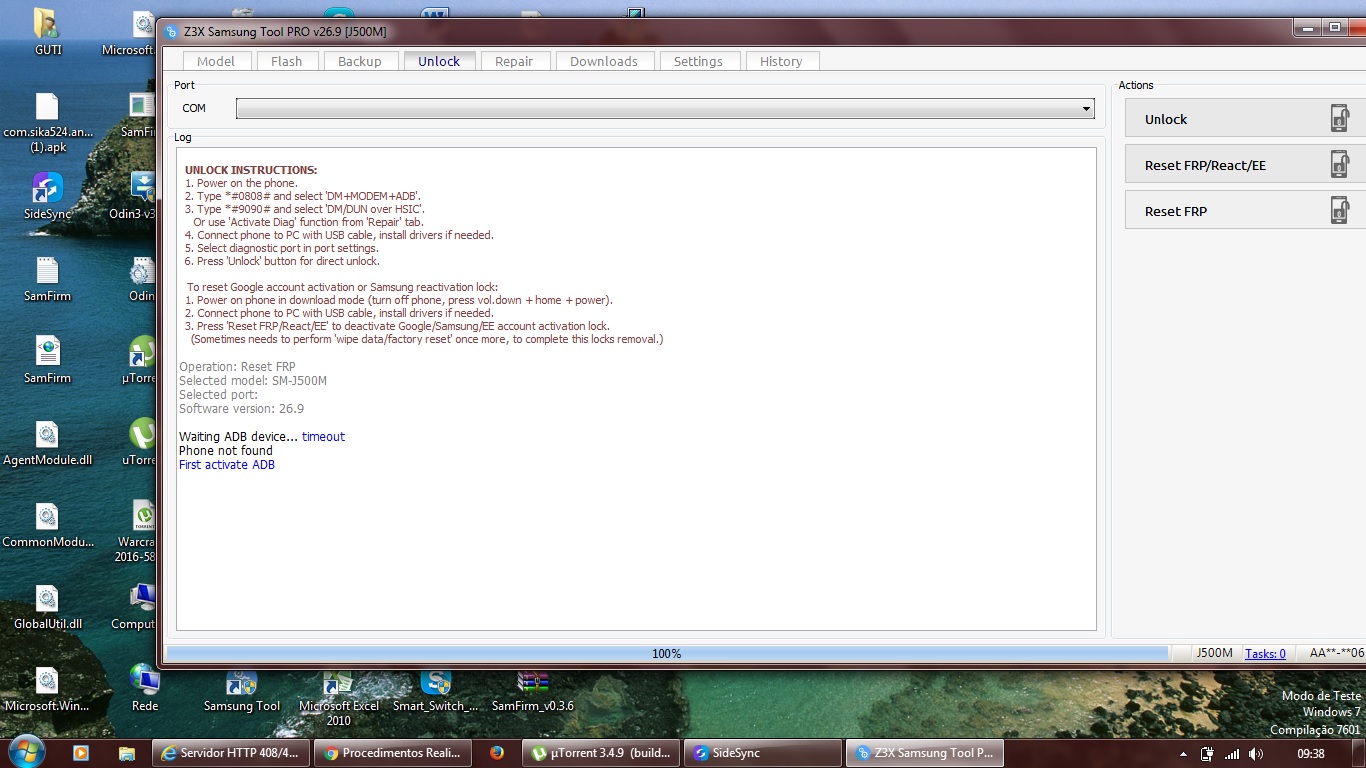The image size is (1366, 768).
Task: Click the phone unlock icon beside Unlock
Action: click(x=1339, y=118)
